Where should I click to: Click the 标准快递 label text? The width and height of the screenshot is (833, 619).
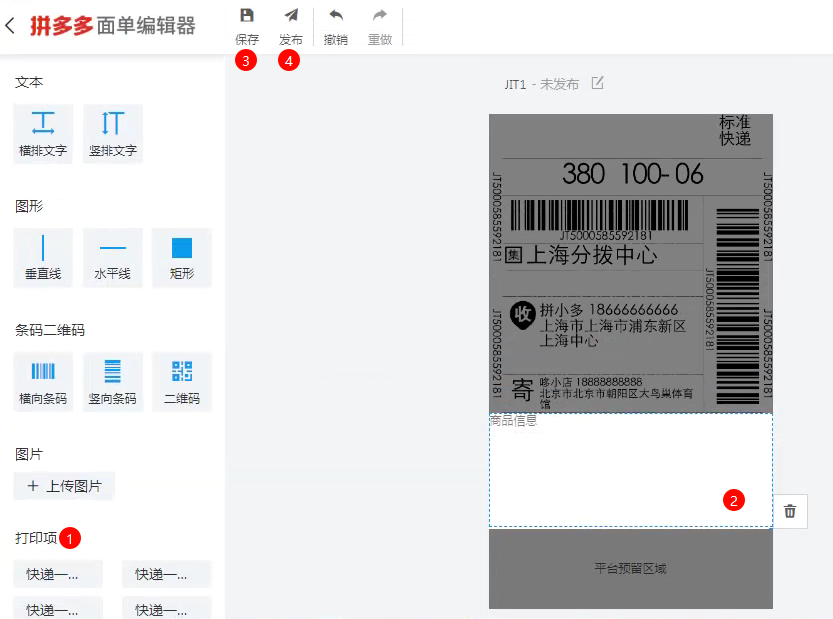pos(735,130)
